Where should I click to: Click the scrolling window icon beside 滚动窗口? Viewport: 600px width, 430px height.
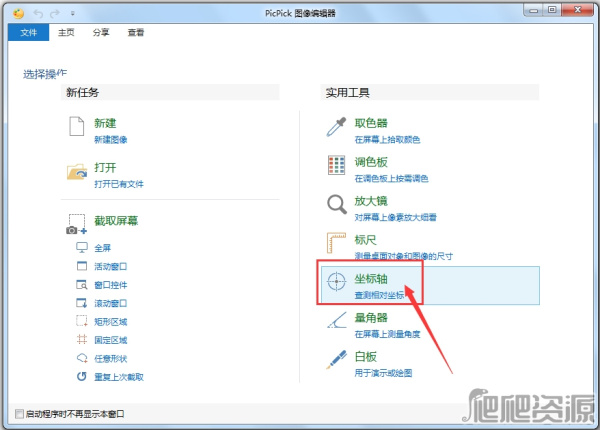click(82, 303)
